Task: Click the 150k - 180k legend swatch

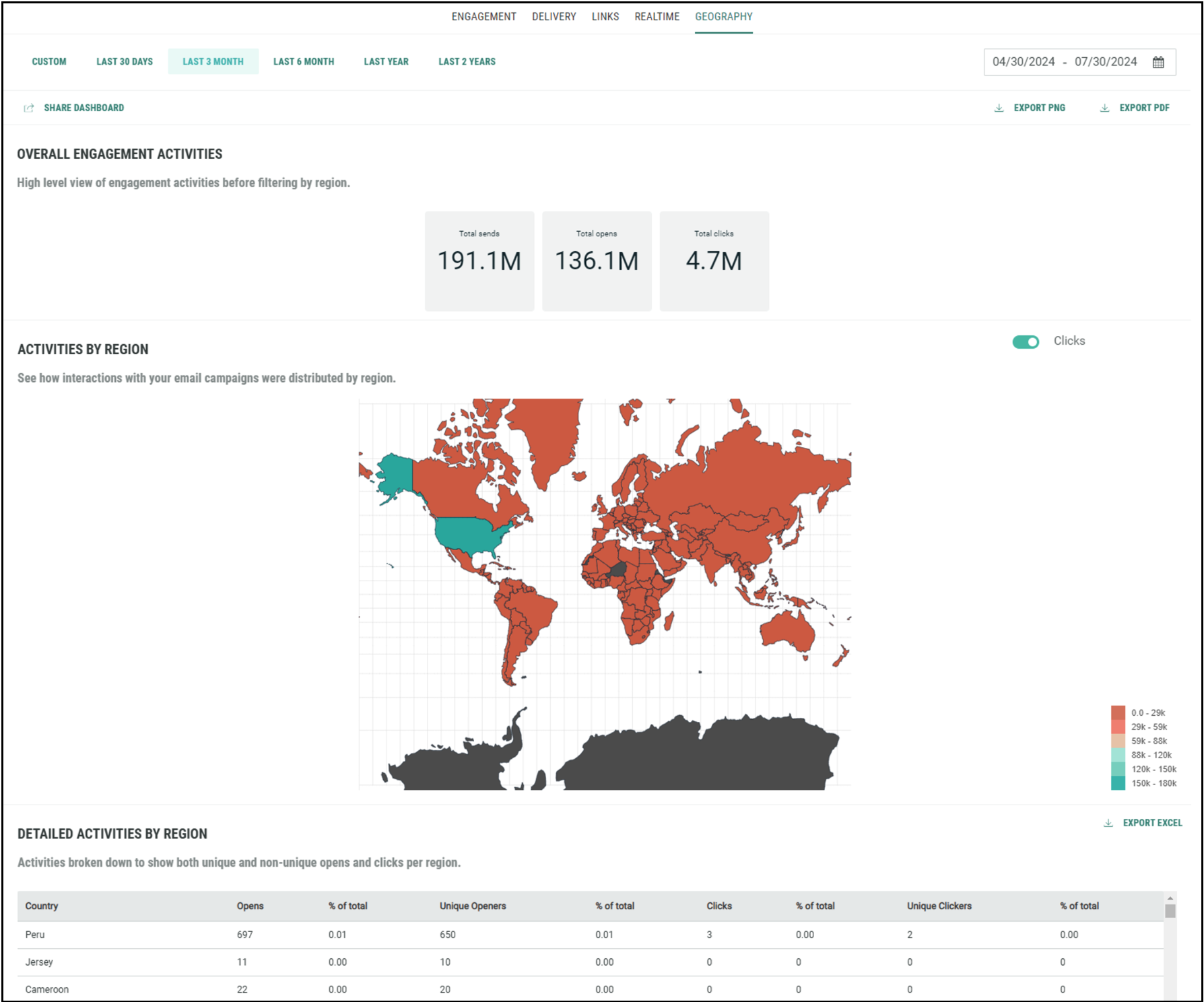Action: point(1118,783)
